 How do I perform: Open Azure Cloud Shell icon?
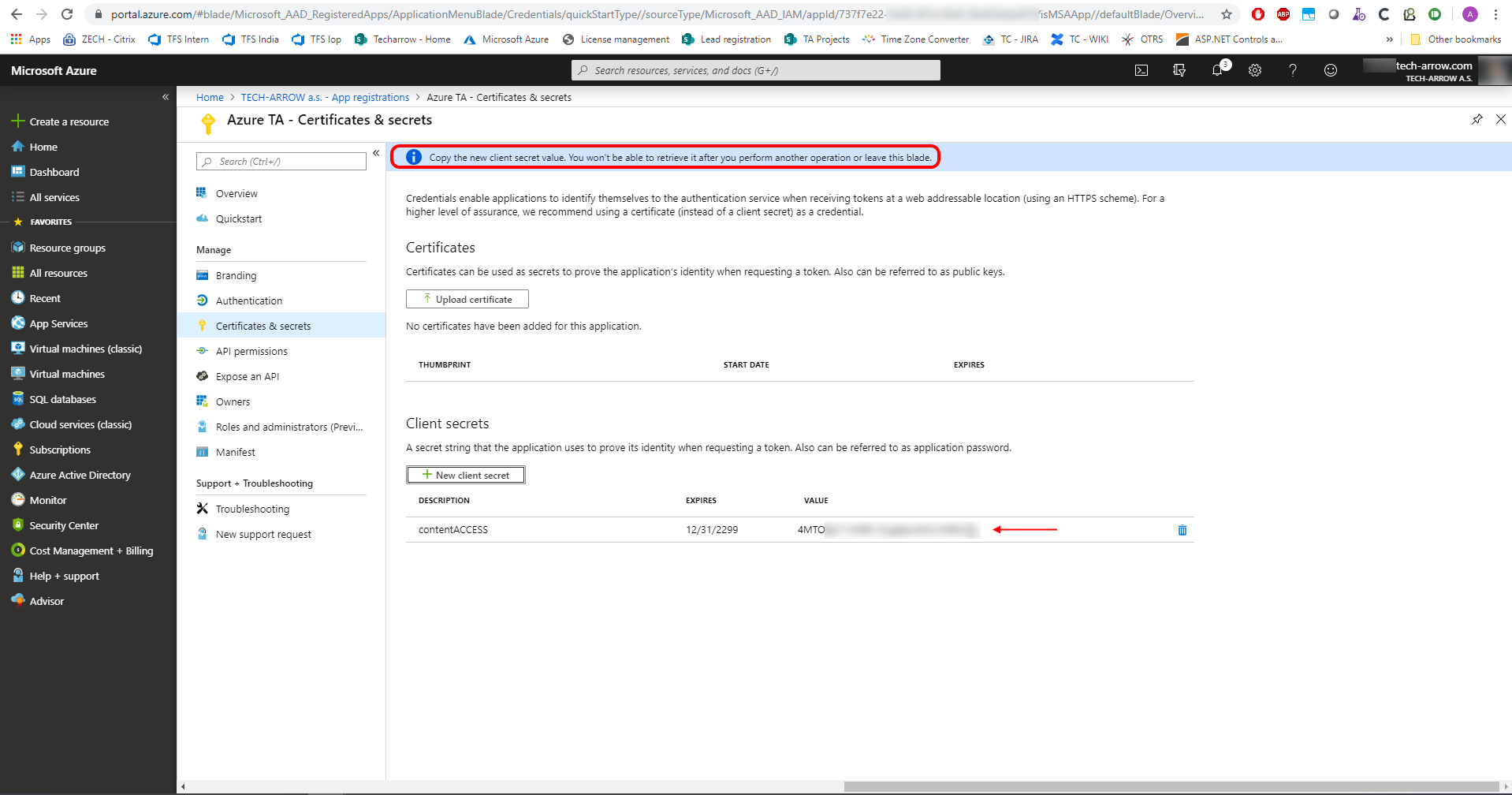[1141, 70]
